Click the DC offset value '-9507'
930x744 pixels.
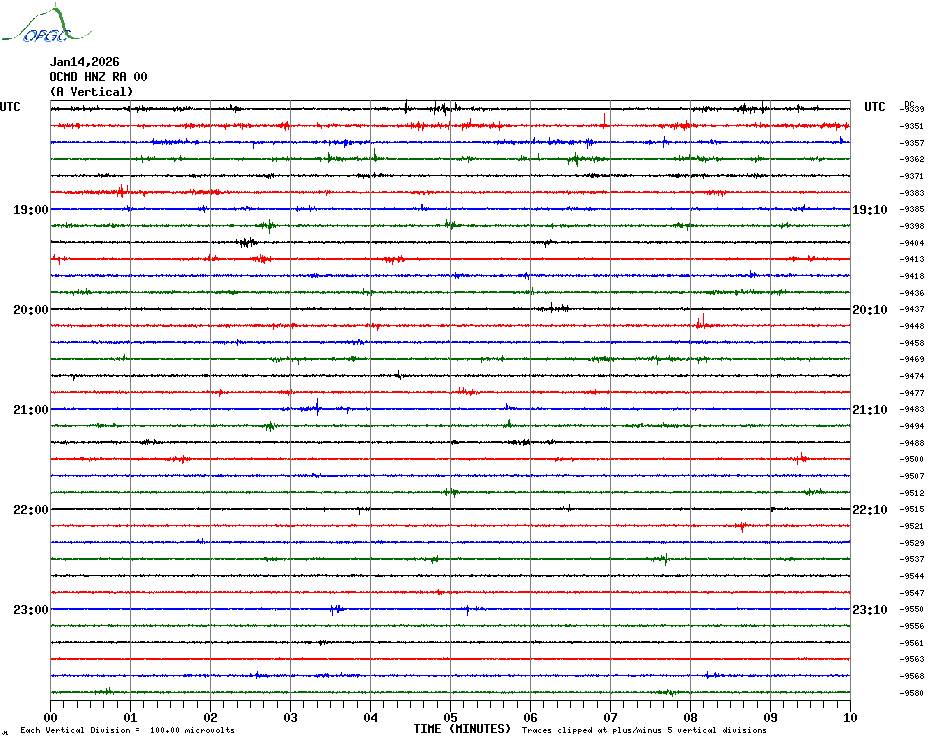(912, 476)
